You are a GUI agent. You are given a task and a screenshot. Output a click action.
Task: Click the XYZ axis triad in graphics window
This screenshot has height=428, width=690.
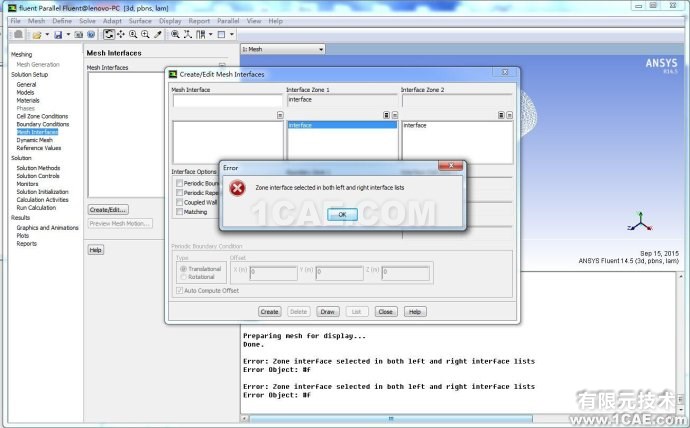click(640, 221)
